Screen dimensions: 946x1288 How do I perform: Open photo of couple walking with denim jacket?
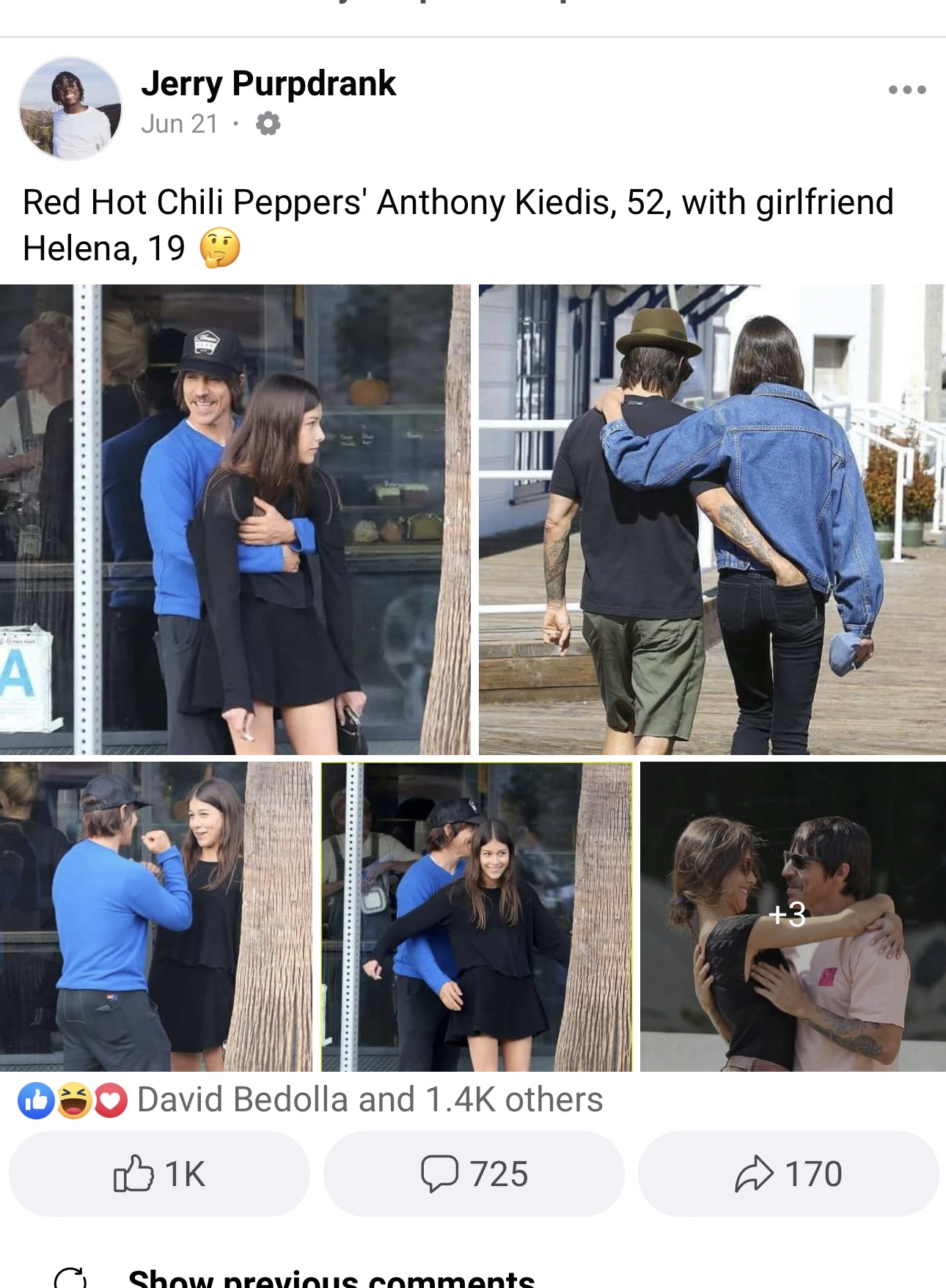[x=712, y=520]
